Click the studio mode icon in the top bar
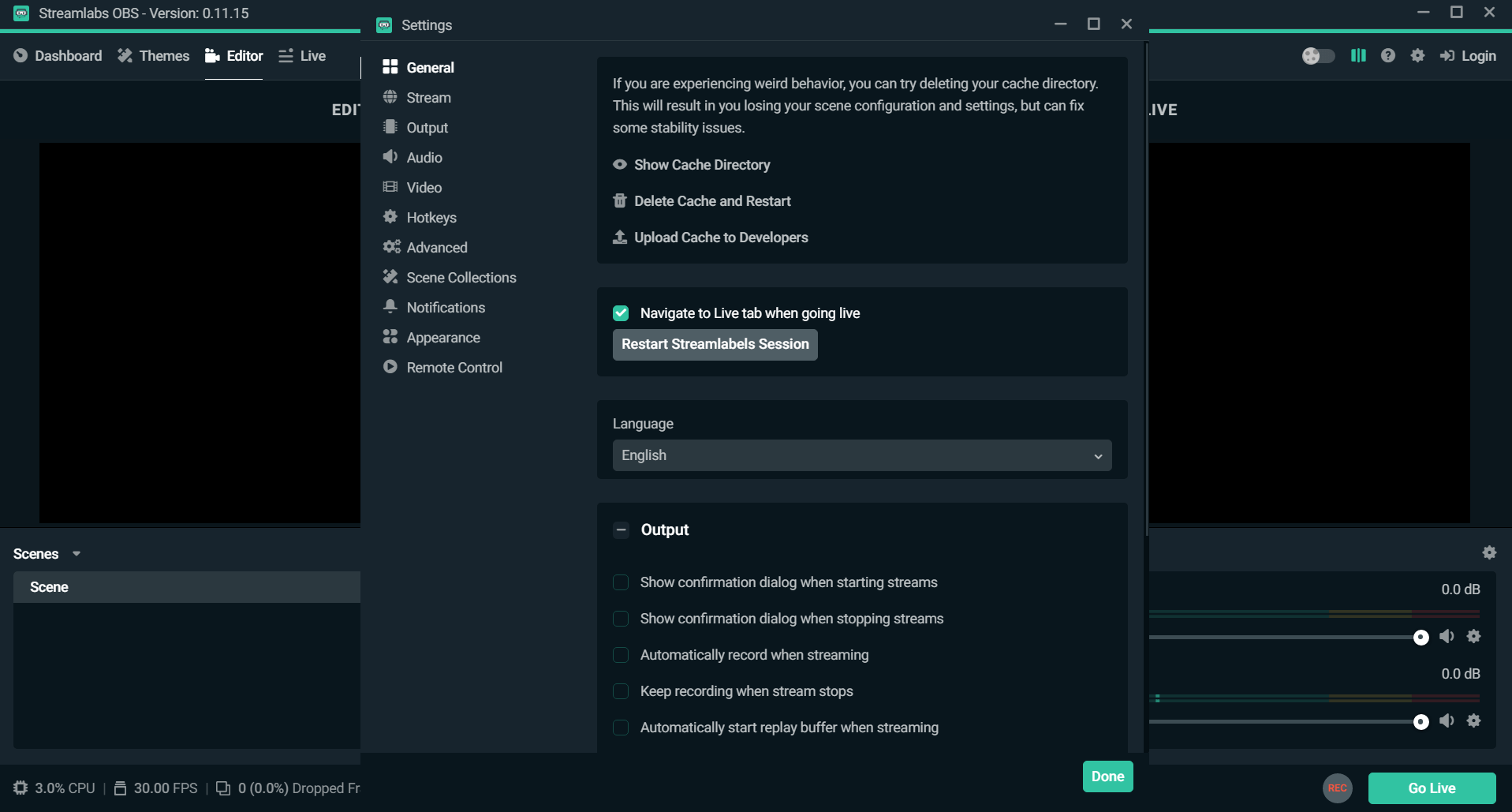Image resolution: width=1512 pixels, height=812 pixels. tap(1358, 55)
